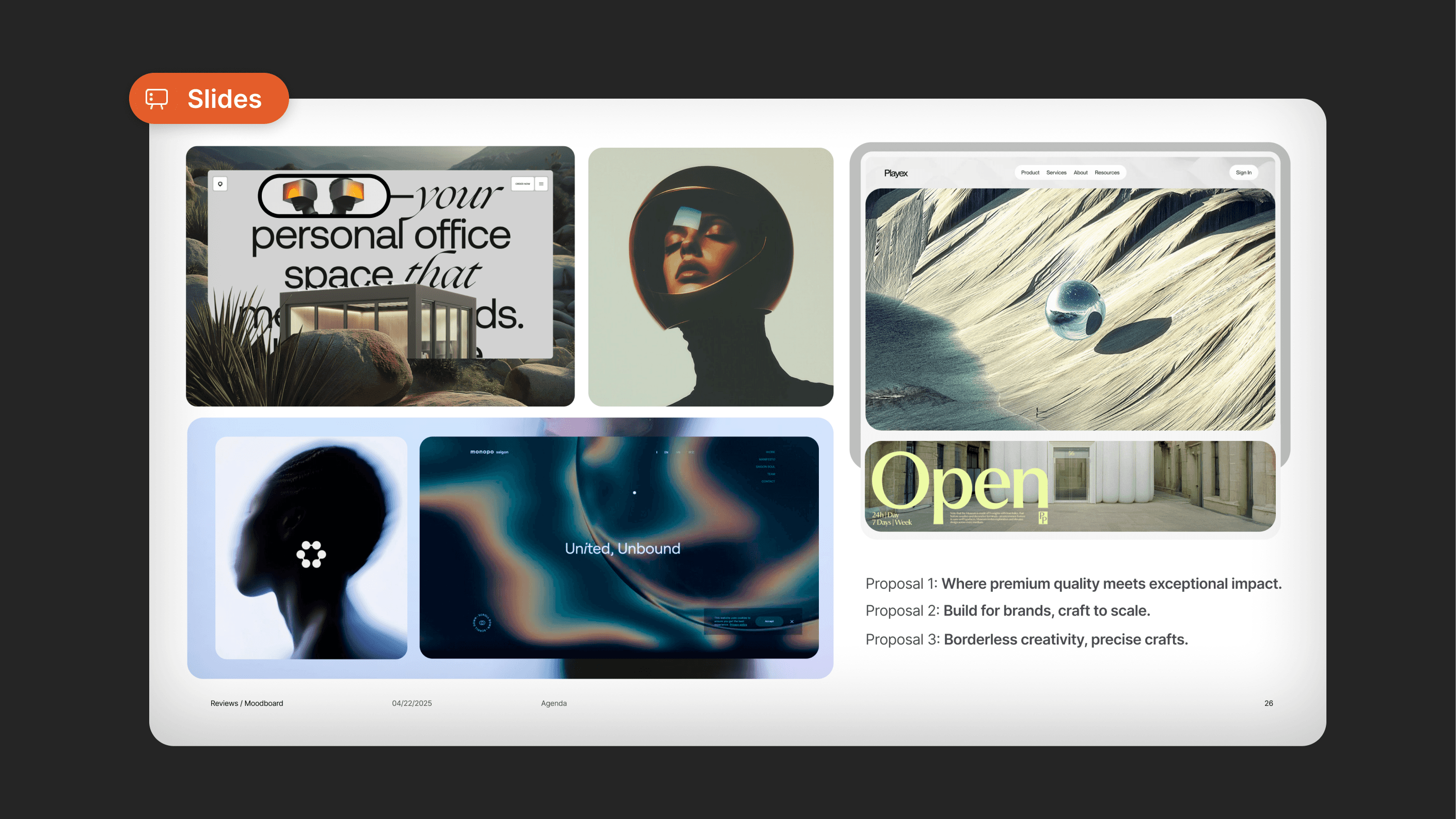Click the Reviews / Moodboard footer label
This screenshot has width=1456, height=819.
[246, 703]
